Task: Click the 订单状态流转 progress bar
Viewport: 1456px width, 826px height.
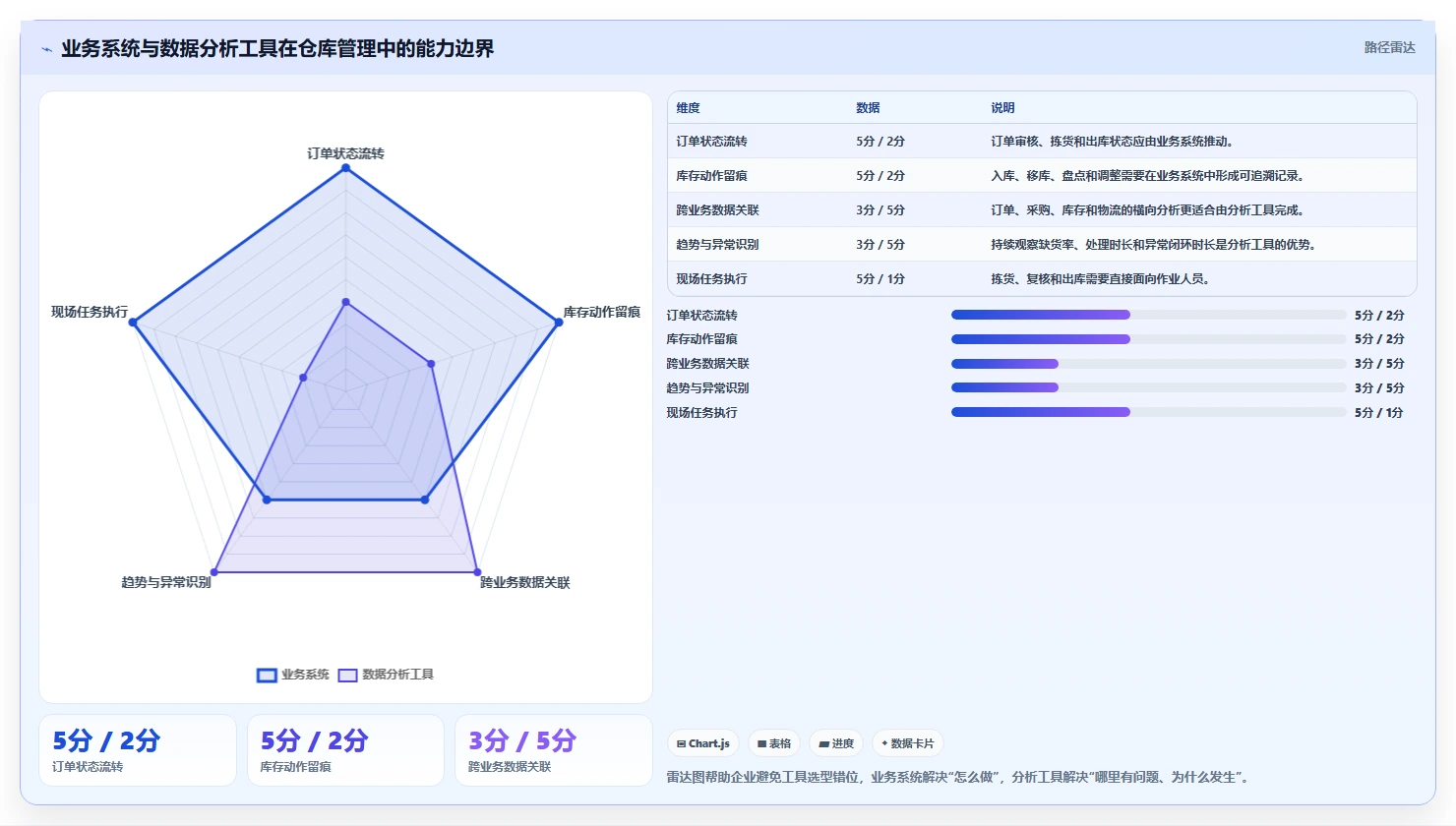Action: click(1149, 315)
